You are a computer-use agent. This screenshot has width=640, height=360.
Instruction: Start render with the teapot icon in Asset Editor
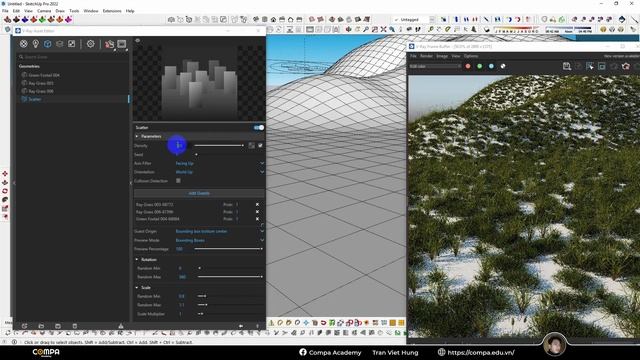[109, 44]
